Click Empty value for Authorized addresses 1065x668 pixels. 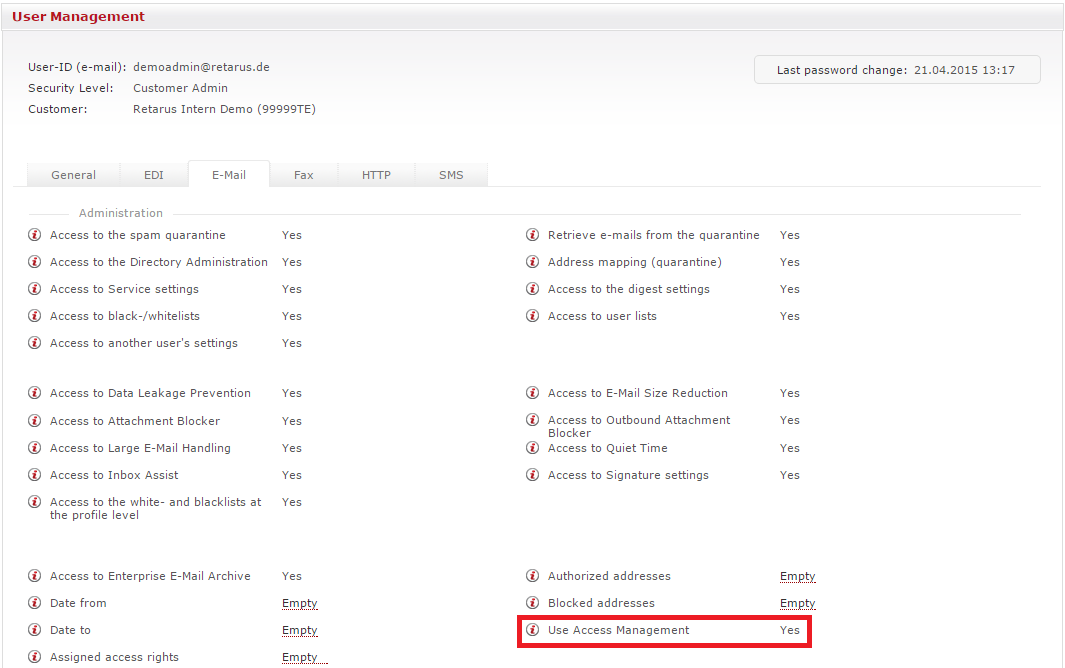797,576
